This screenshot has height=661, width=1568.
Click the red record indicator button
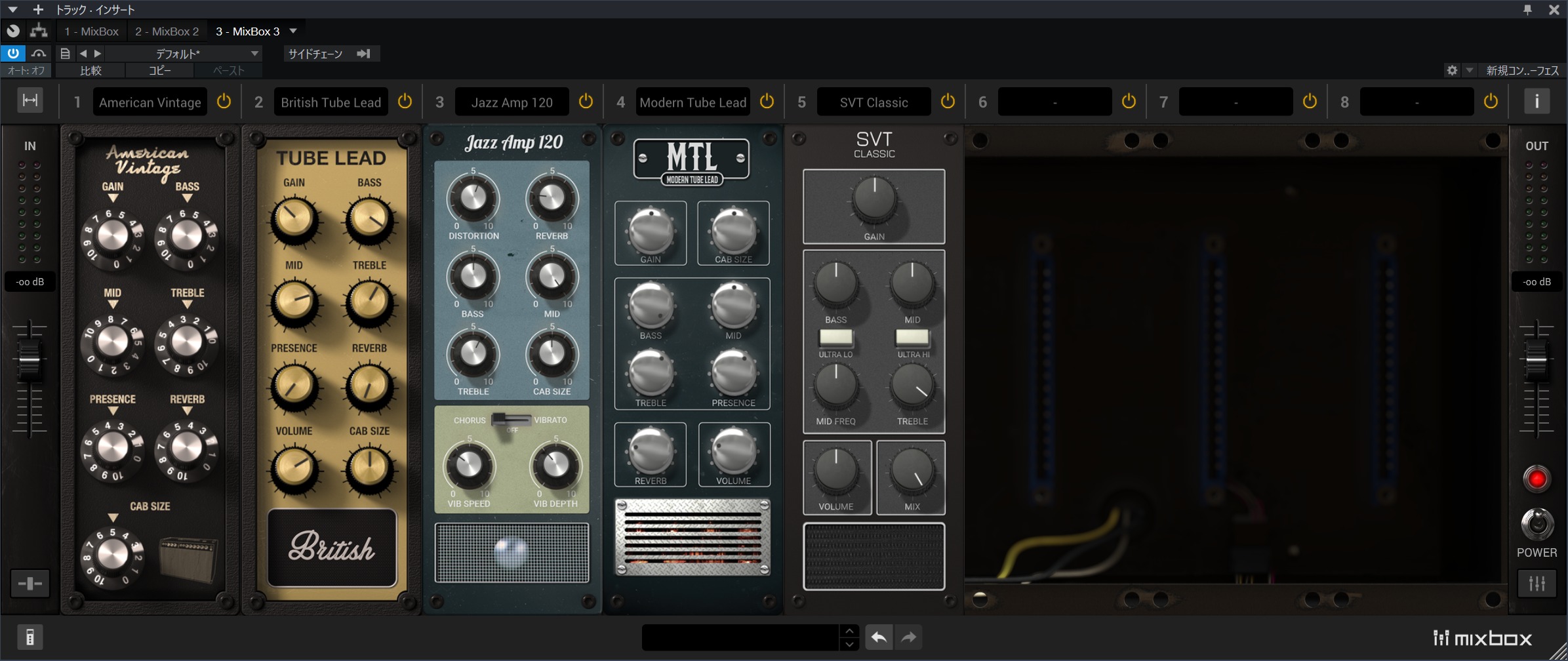coord(1537,479)
